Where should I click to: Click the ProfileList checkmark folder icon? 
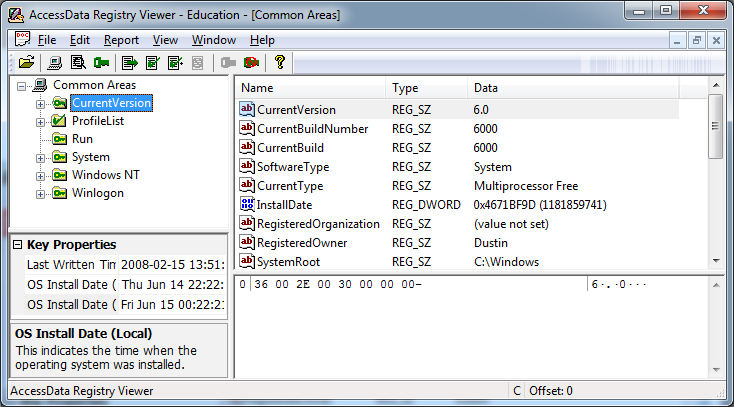pos(59,120)
